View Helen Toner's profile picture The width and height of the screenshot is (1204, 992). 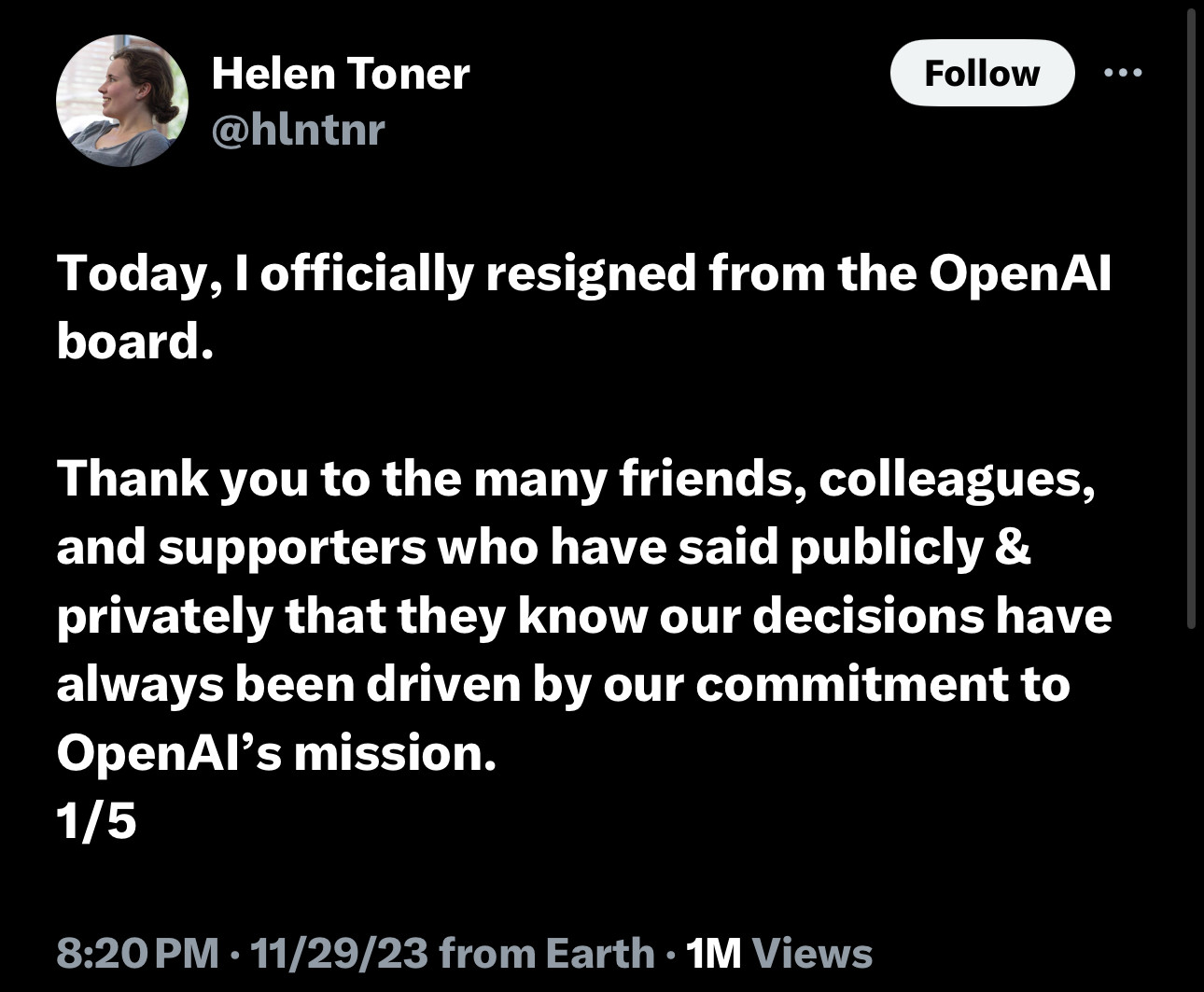pyautogui.click(x=122, y=101)
